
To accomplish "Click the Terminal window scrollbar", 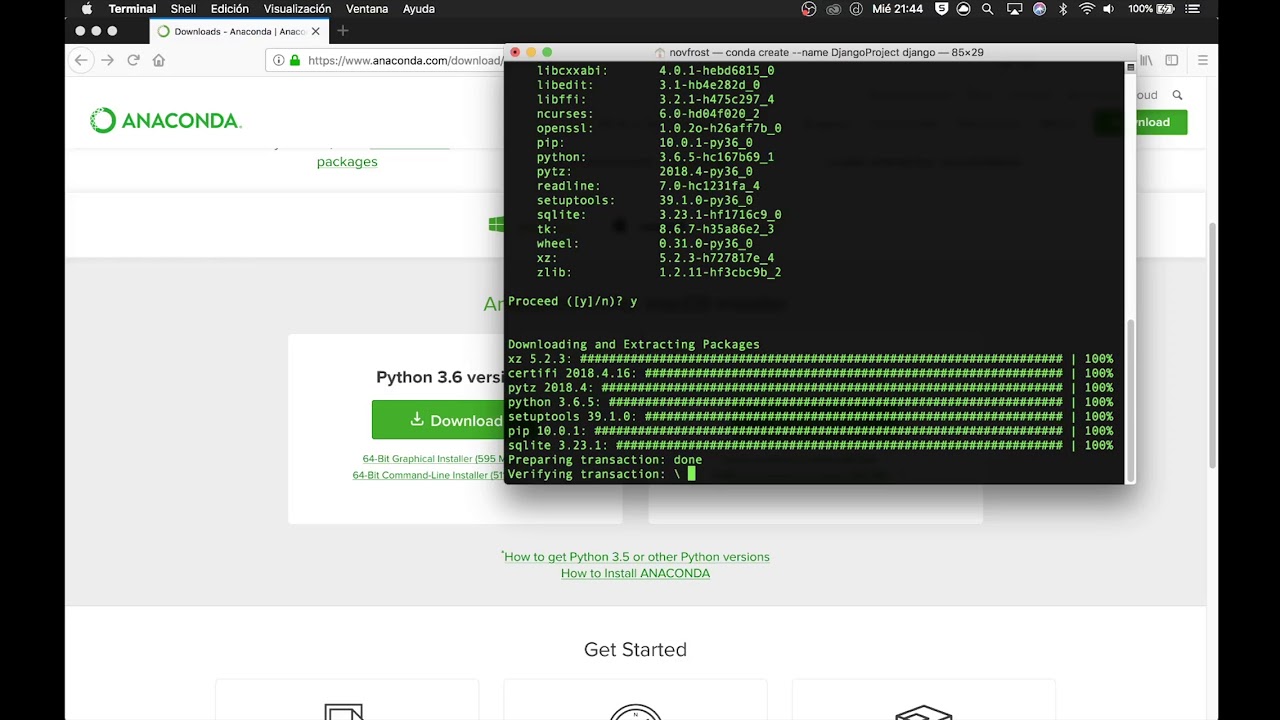I will tap(1131, 398).
